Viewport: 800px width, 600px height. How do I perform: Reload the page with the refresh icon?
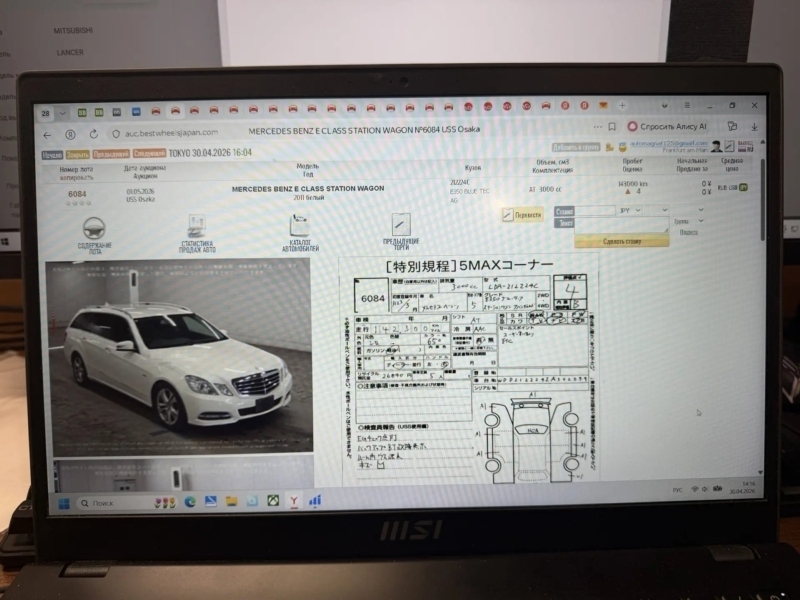(x=94, y=134)
